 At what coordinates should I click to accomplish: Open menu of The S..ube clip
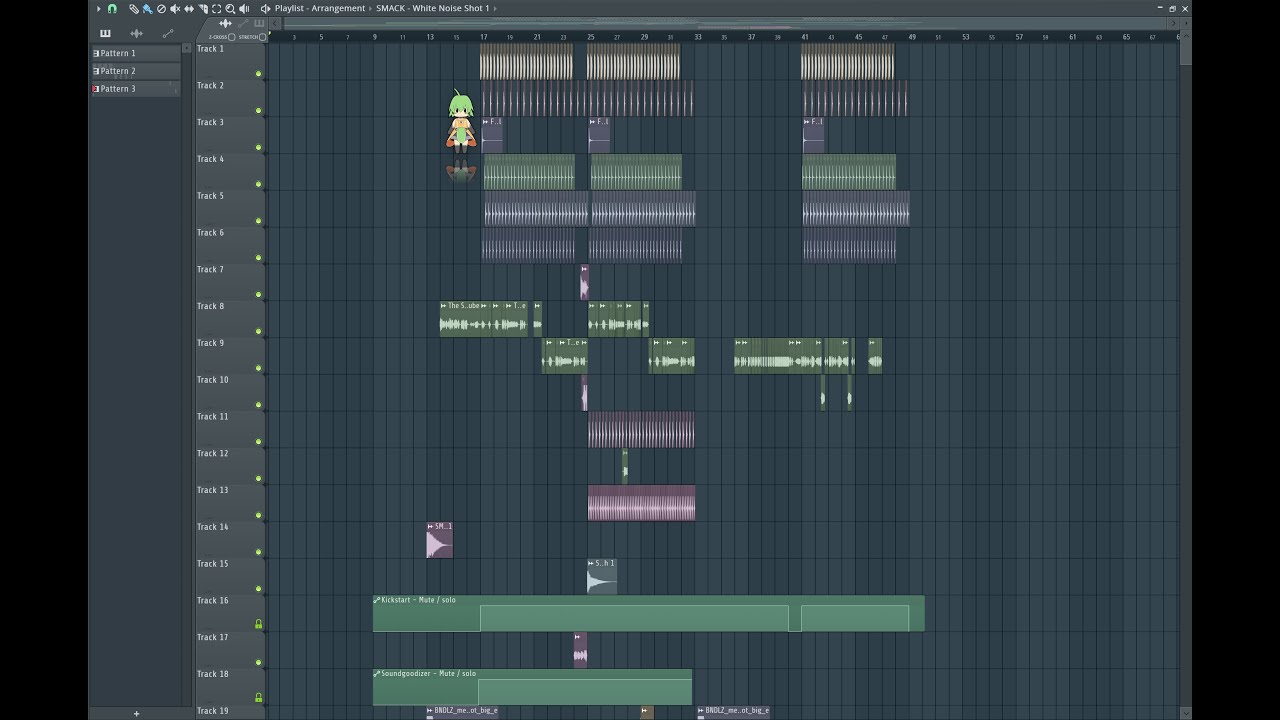[444, 306]
